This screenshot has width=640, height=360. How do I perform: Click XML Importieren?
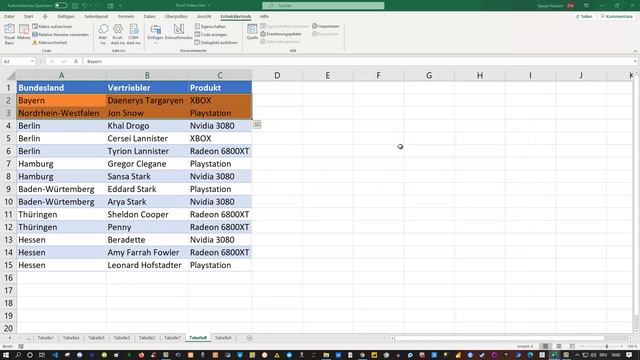pyautogui.click(x=326, y=26)
